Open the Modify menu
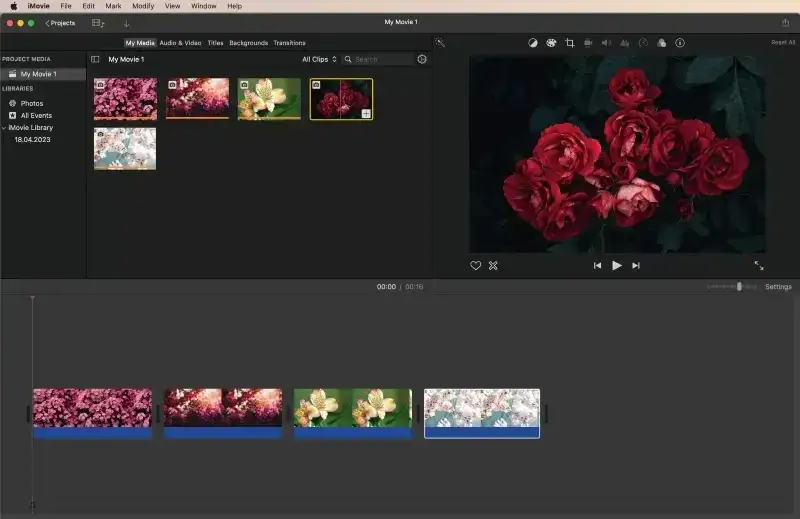Viewport: 800px width, 519px height. pyautogui.click(x=143, y=6)
